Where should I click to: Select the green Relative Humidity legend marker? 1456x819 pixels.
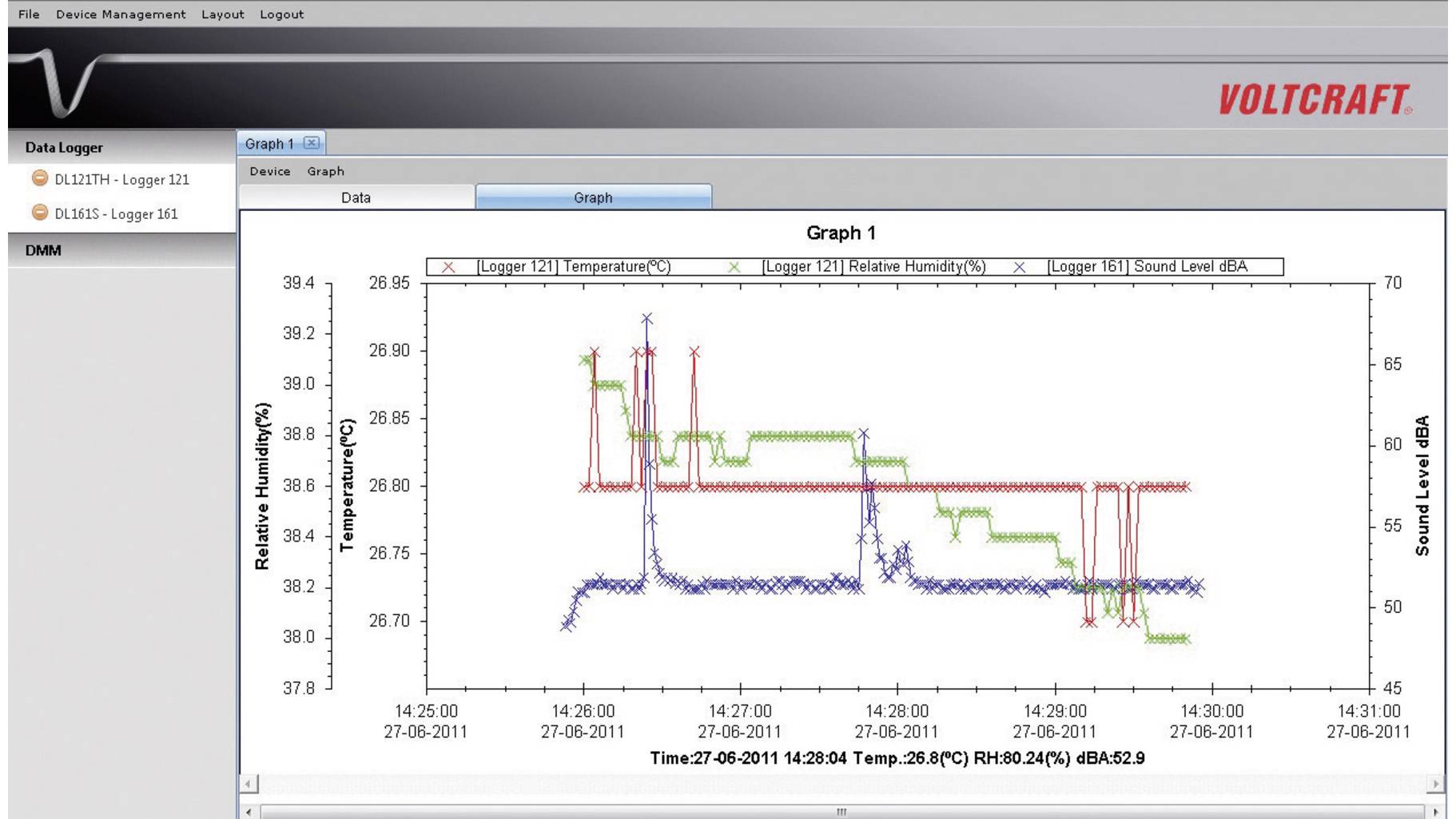click(x=735, y=266)
